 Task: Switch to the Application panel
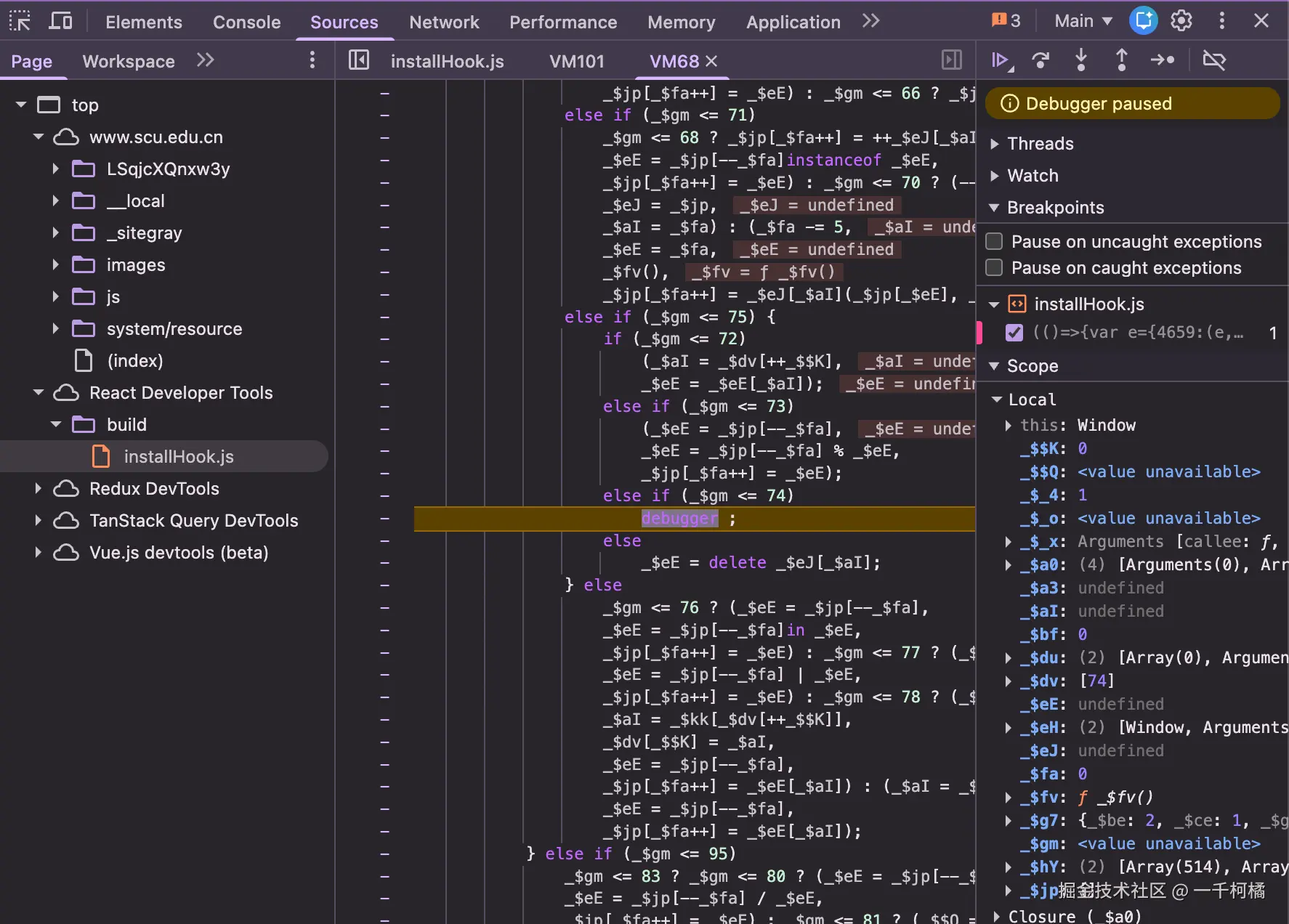[793, 22]
